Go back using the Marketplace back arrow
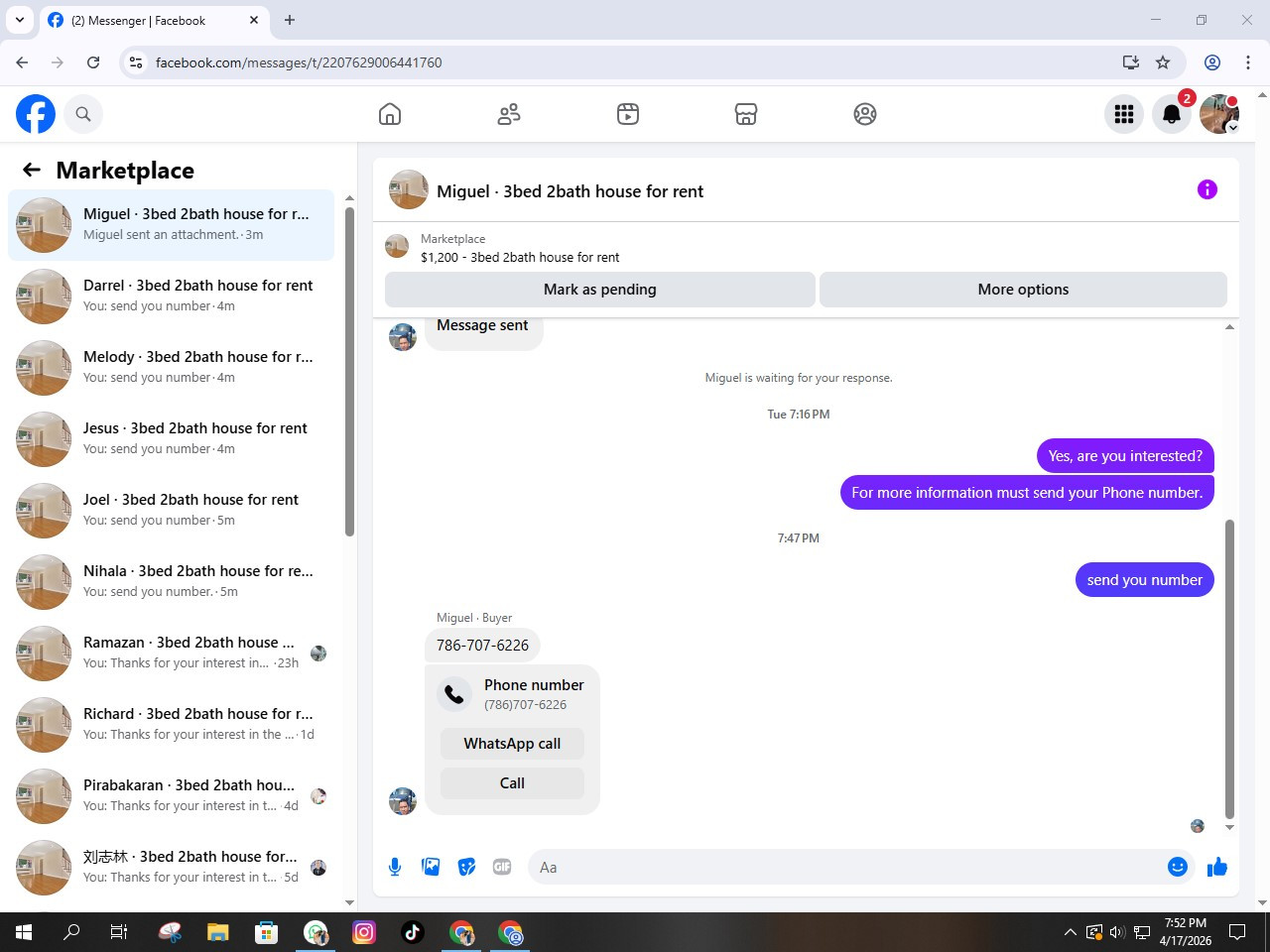The image size is (1270, 952). click(x=32, y=170)
